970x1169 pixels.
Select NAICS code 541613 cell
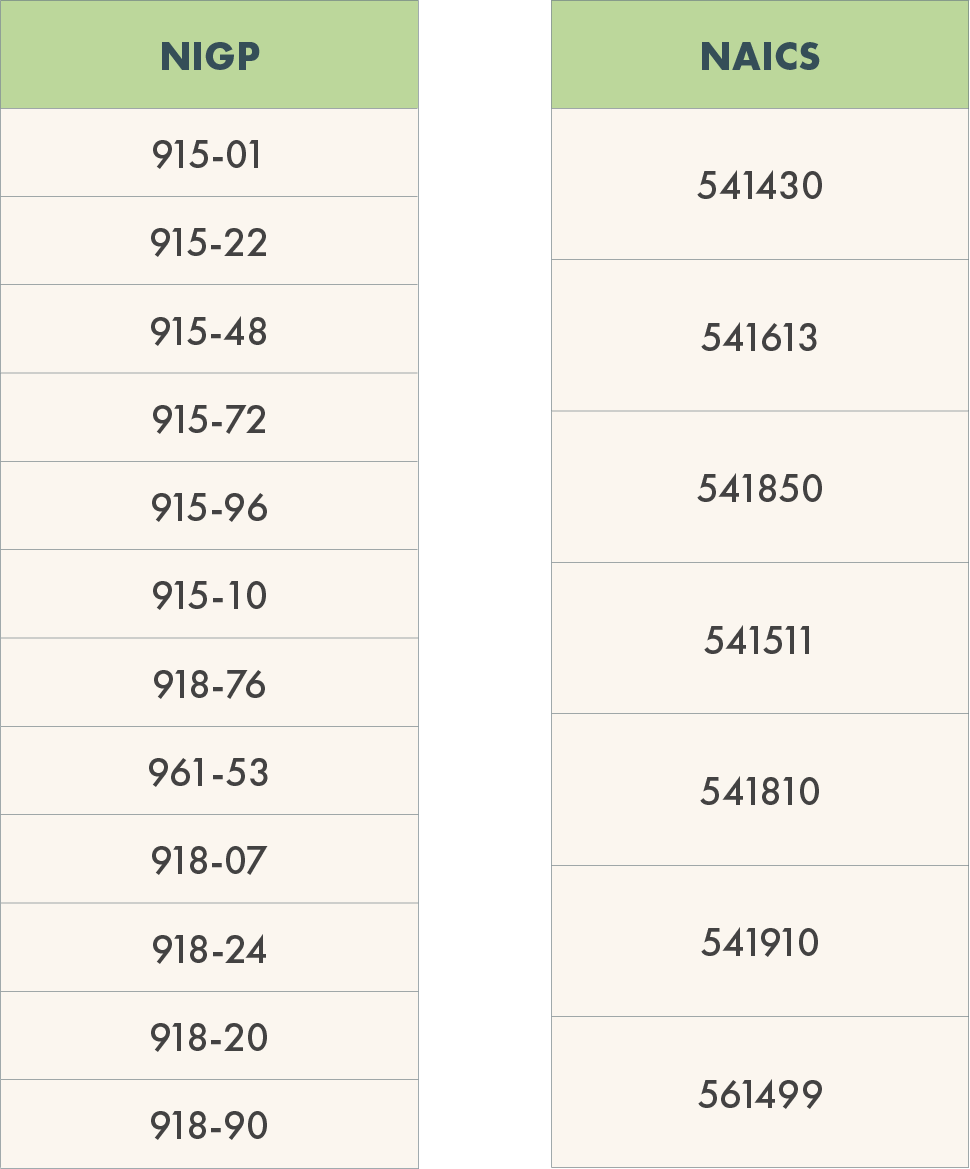coord(760,335)
